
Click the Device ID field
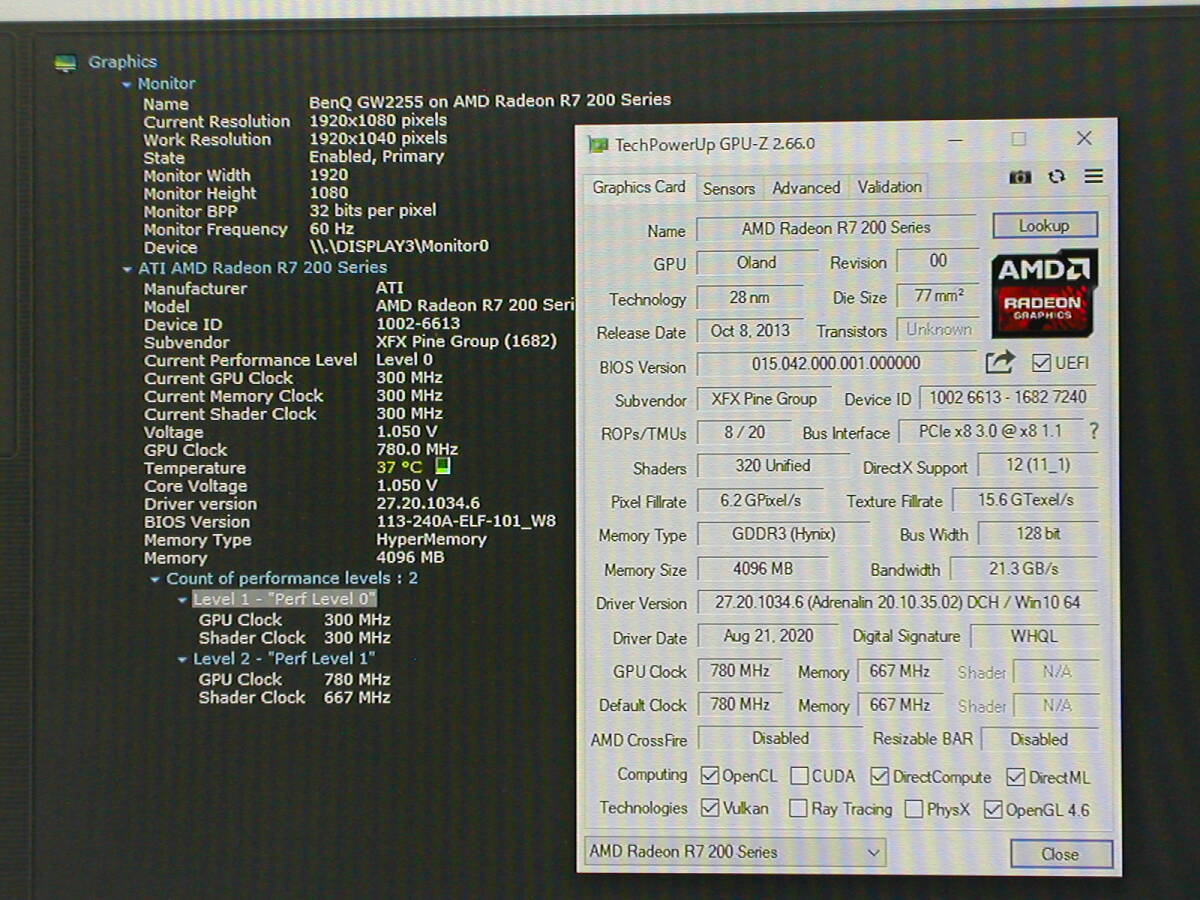1008,397
